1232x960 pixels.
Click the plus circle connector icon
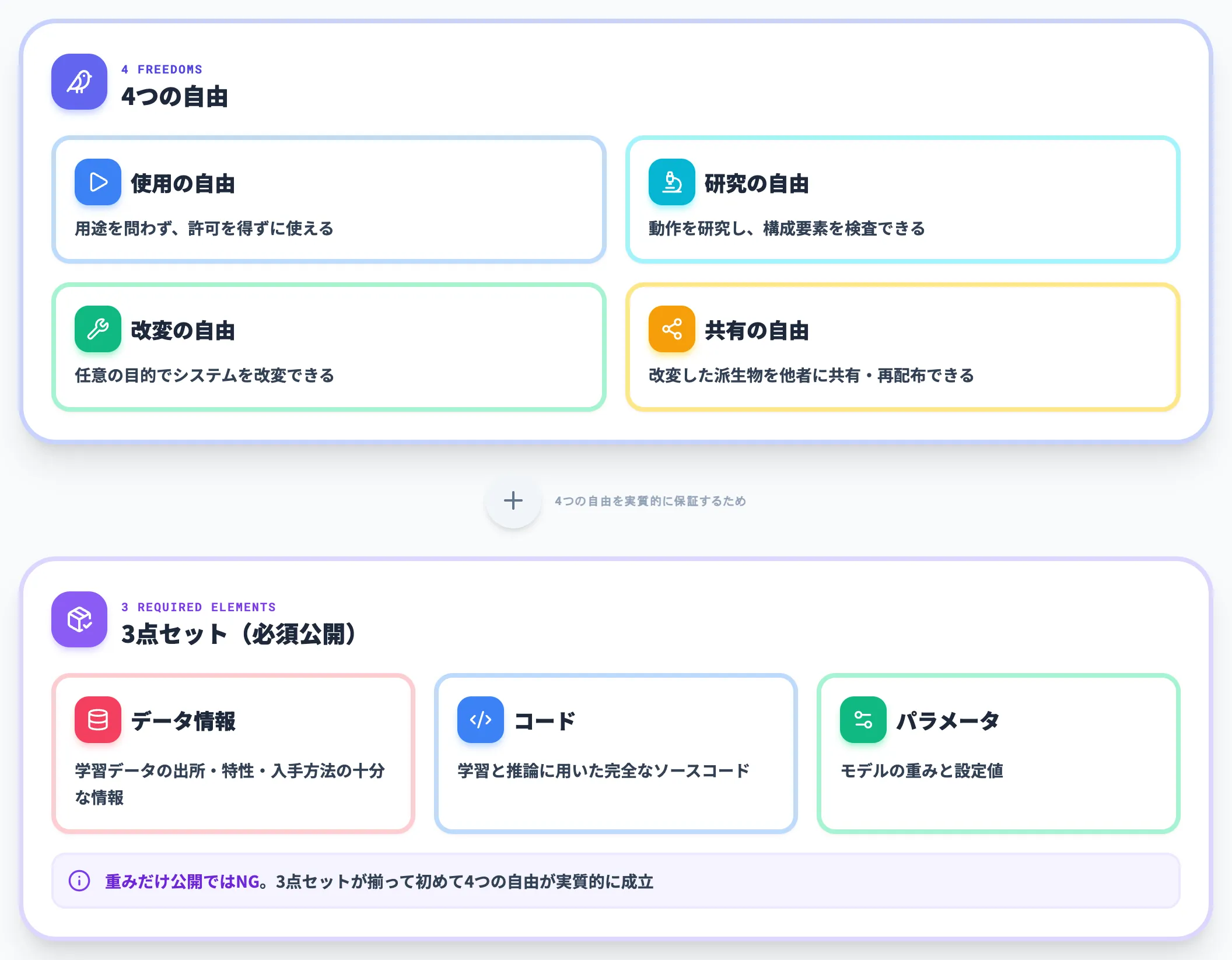(x=513, y=500)
